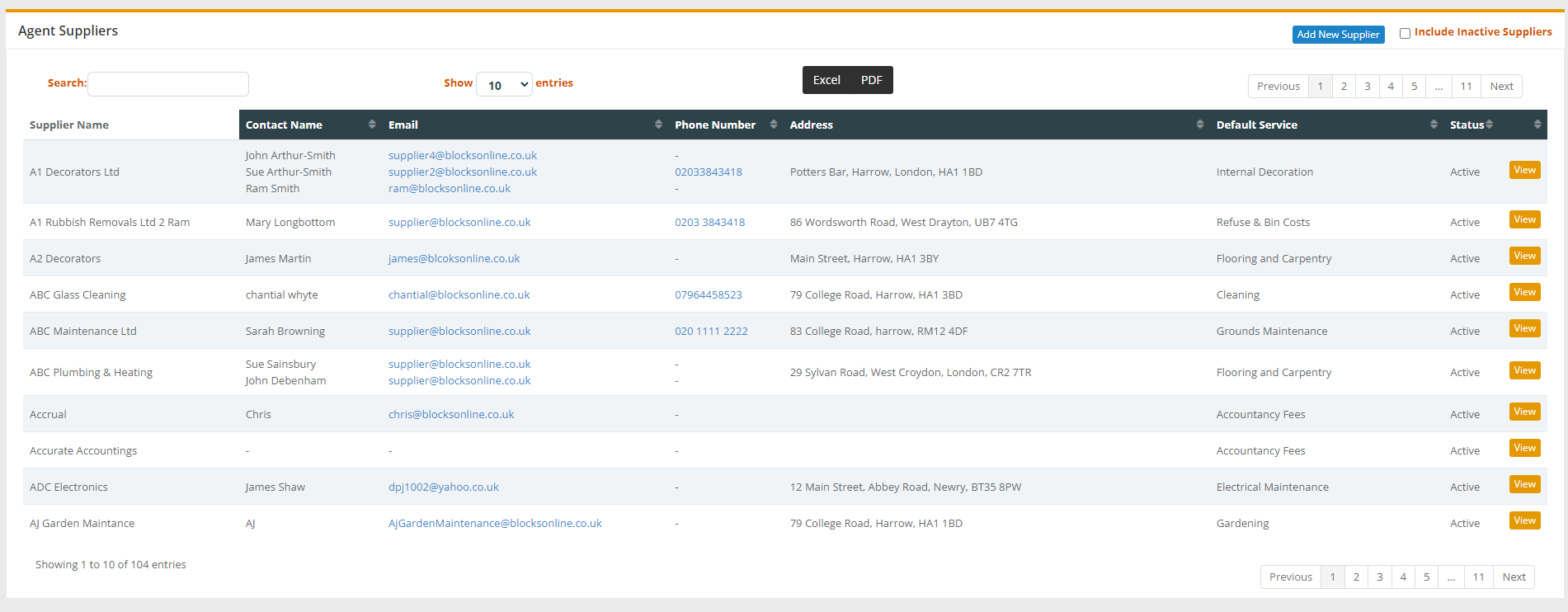Click contact name Sarah Browning
This screenshot has width=1568, height=612.
coord(285,331)
